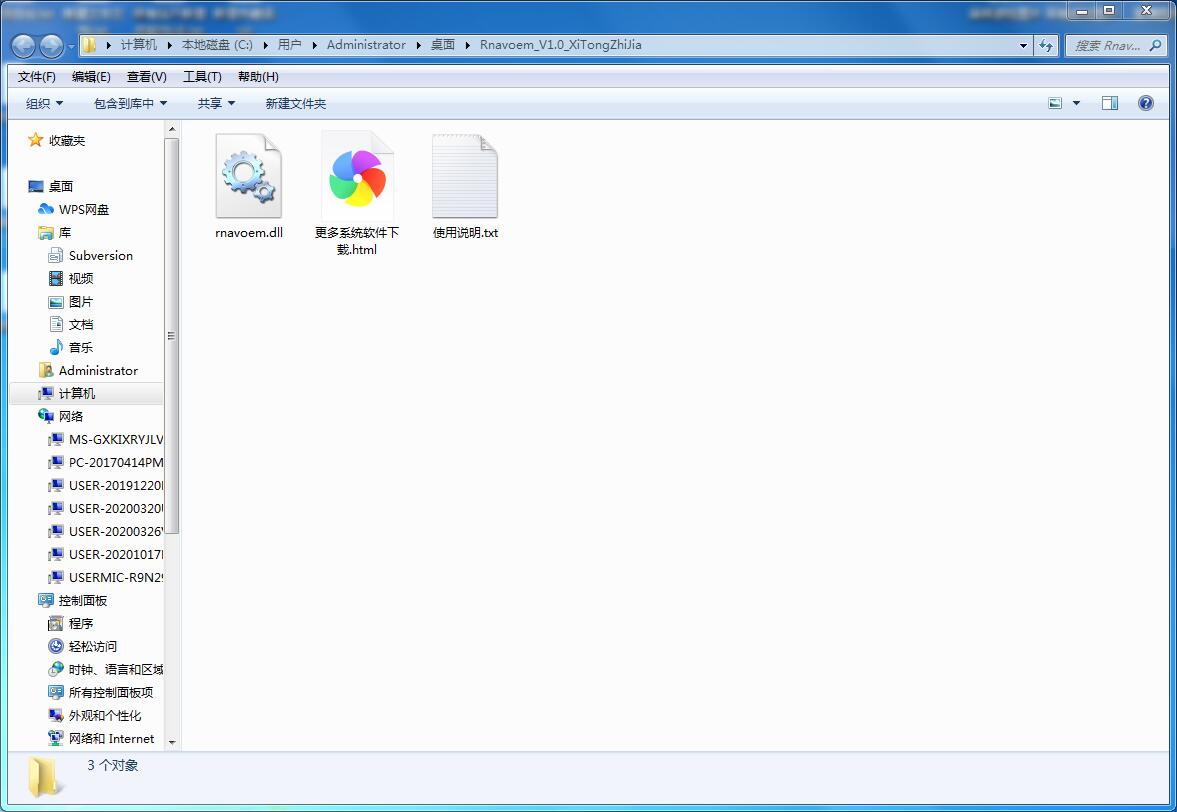This screenshot has height=812, width=1177.
Task: Open the 查看(V) menu
Action: point(146,77)
